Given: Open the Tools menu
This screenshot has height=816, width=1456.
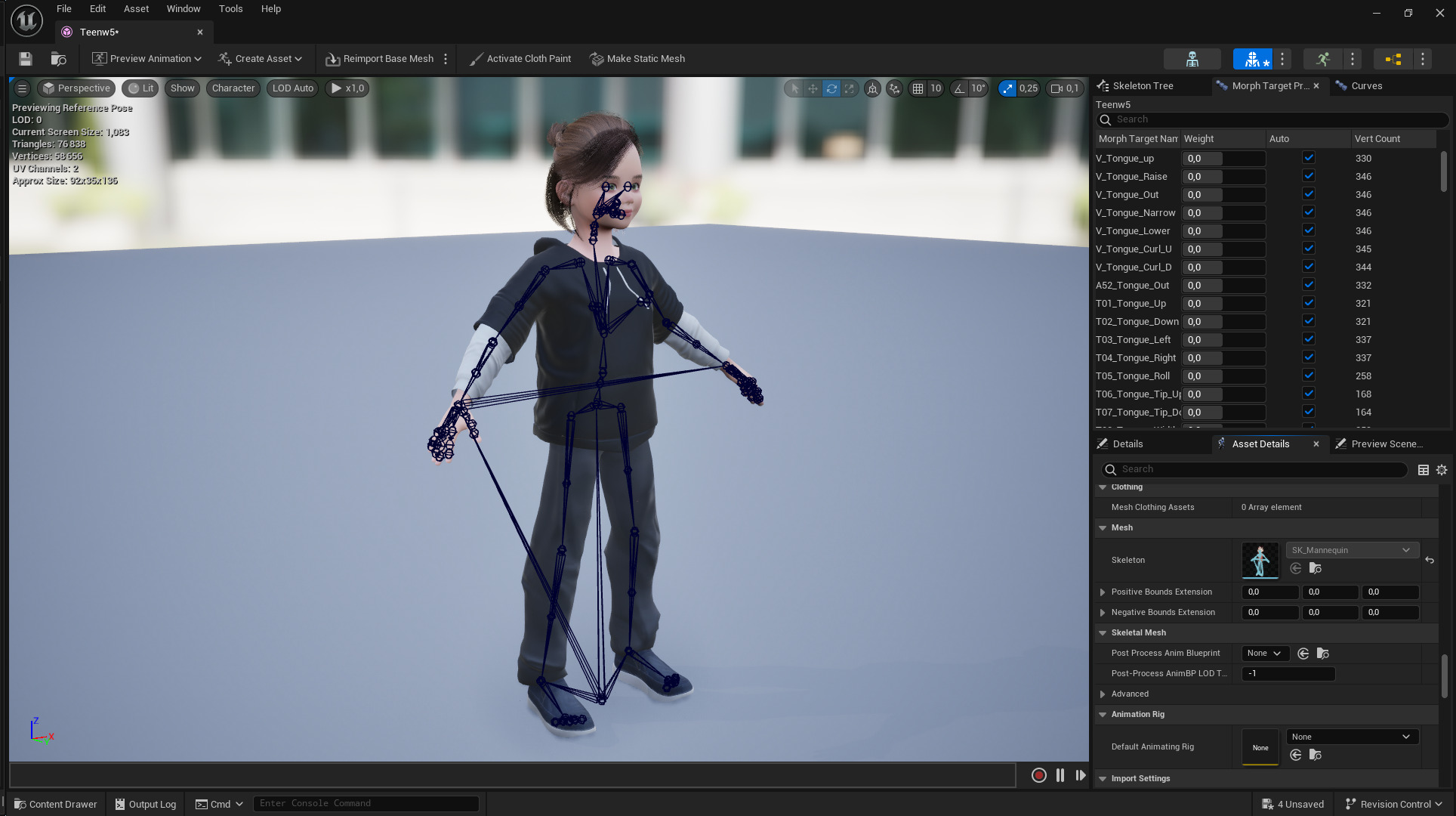Looking at the screenshot, I should coord(231,9).
